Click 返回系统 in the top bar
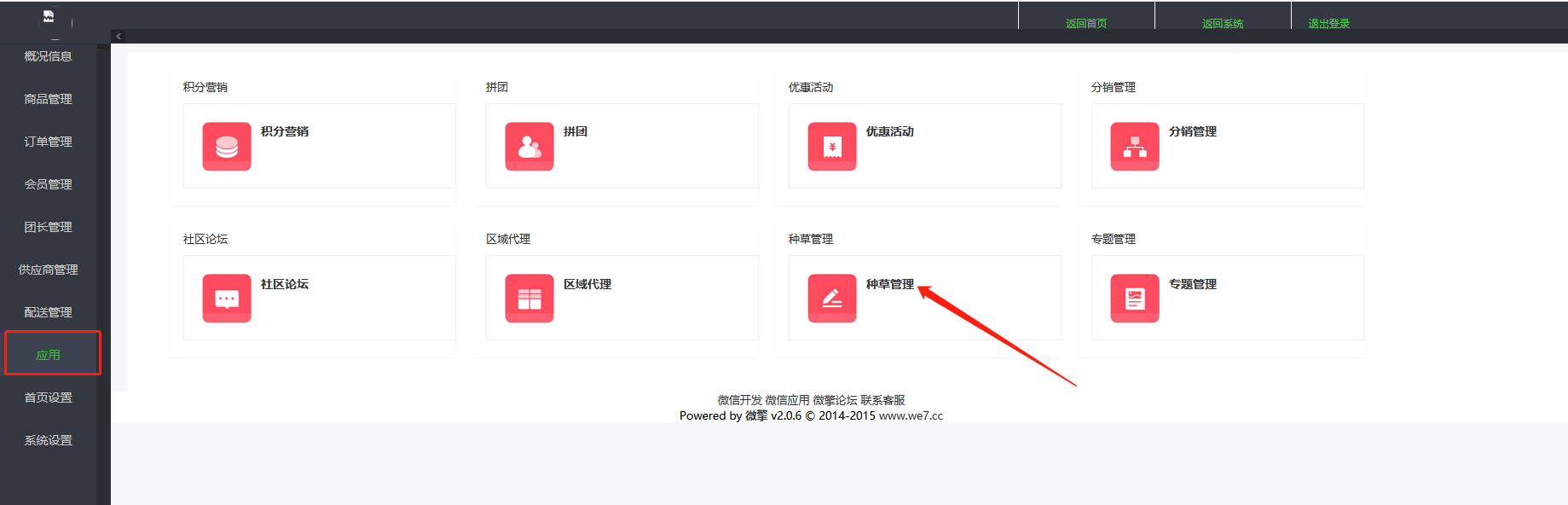The height and width of the screenshot is (505, 1568). [1223, 24]
